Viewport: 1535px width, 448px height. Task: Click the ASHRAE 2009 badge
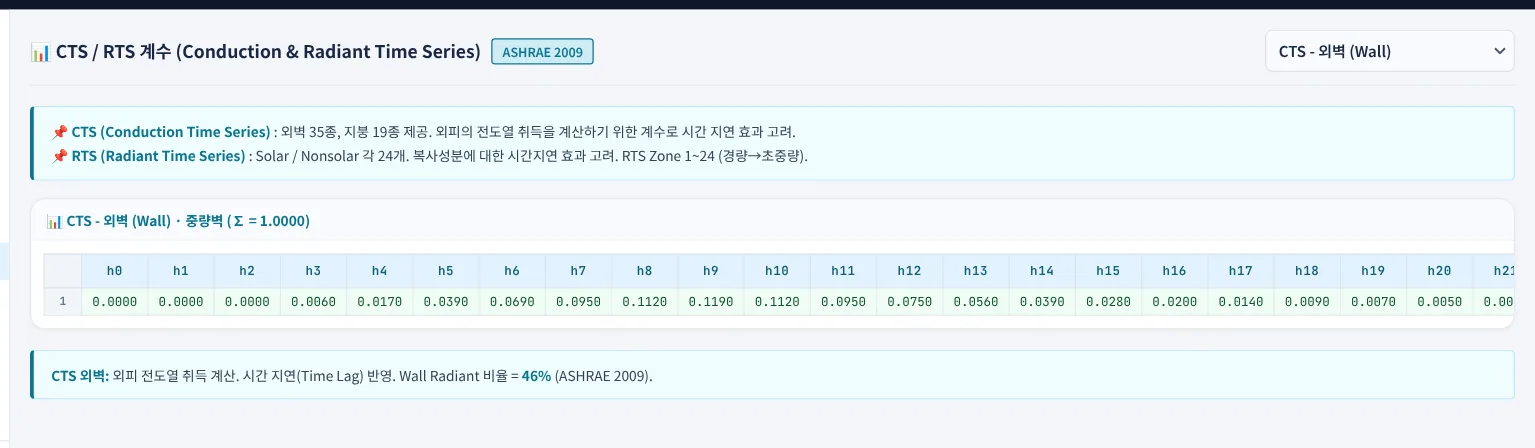point(542,51)
